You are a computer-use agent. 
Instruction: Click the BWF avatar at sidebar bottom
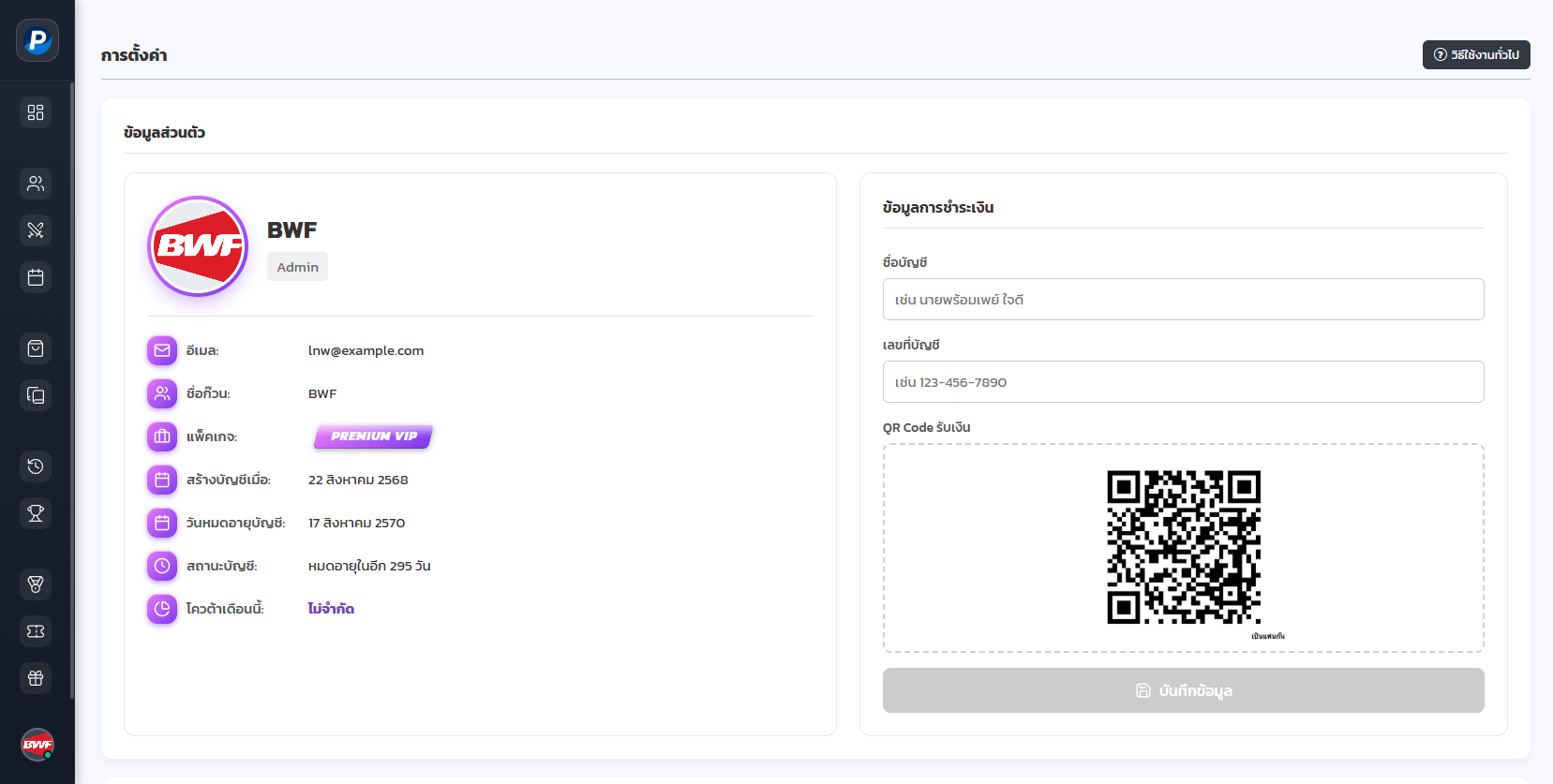pyautogui.click(x=37, y=745)
